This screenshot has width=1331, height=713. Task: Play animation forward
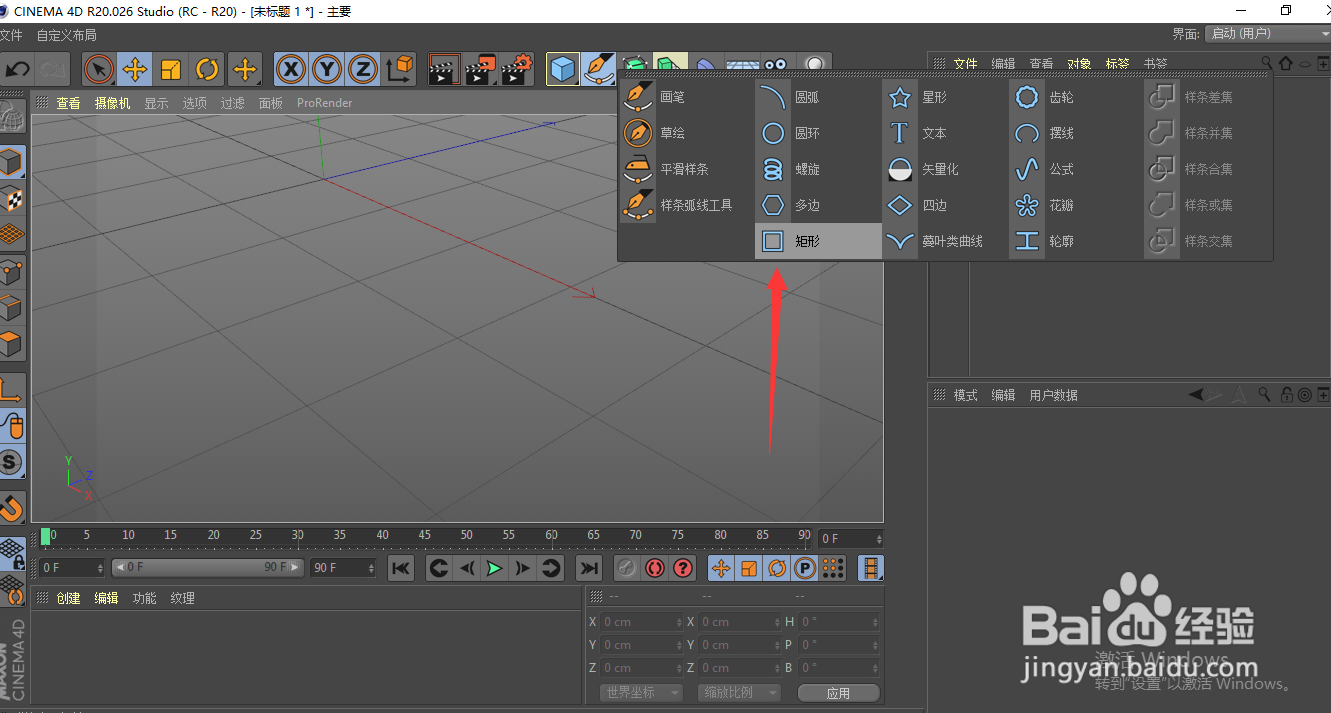(x=494, y=568)
